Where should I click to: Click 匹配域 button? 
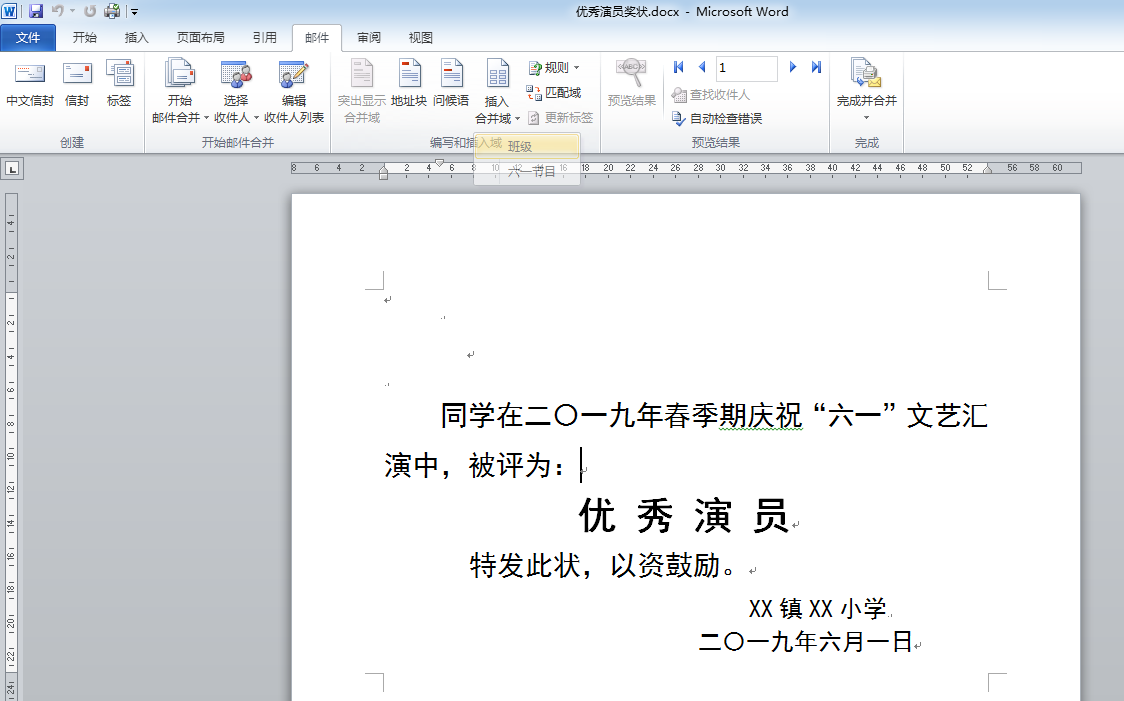point(553,92)
